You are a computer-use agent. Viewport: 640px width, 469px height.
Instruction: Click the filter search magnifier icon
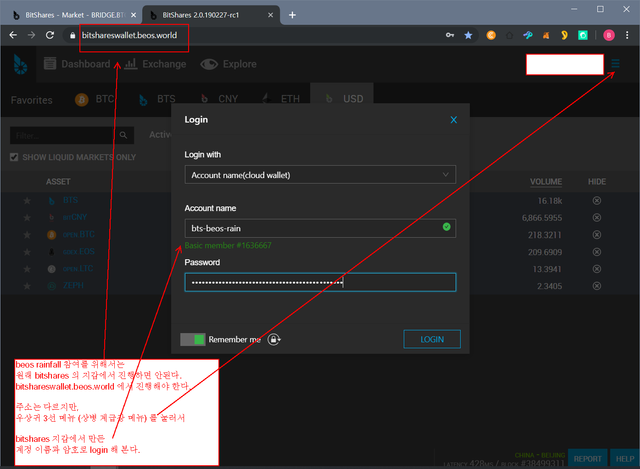click(x=123, y=135)
